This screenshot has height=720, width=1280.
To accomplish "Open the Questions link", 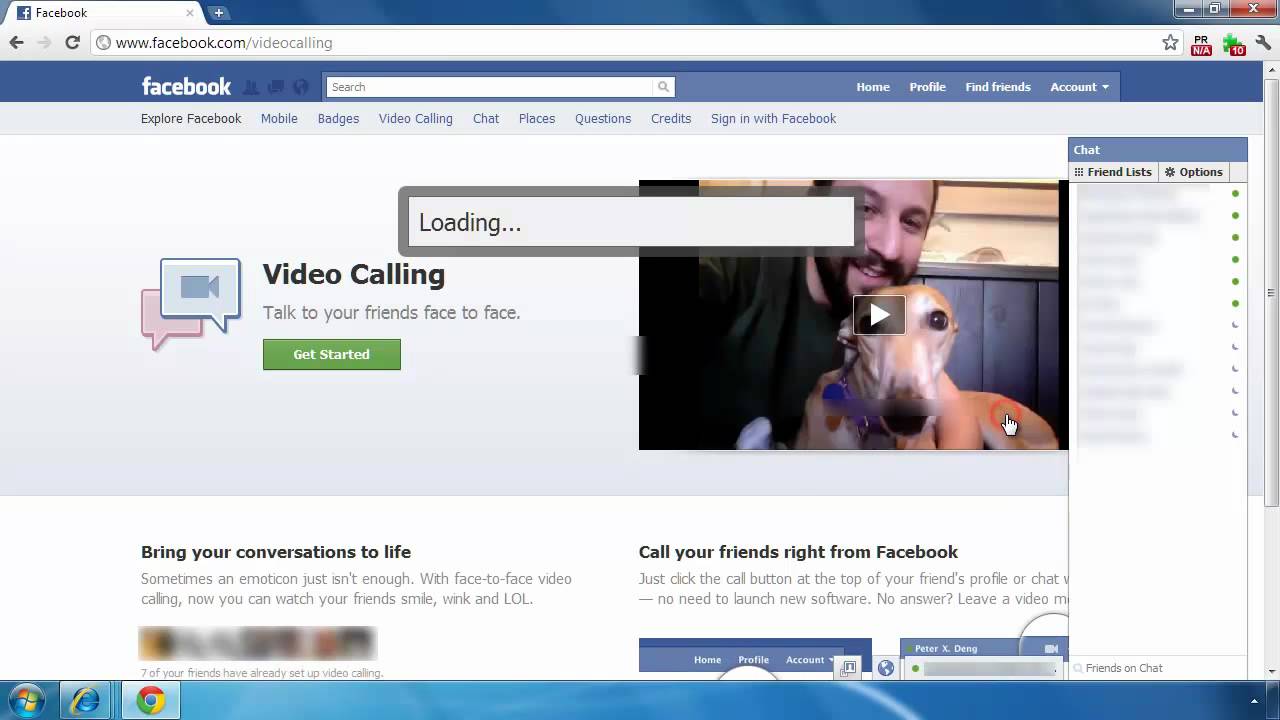I will 603,118.
